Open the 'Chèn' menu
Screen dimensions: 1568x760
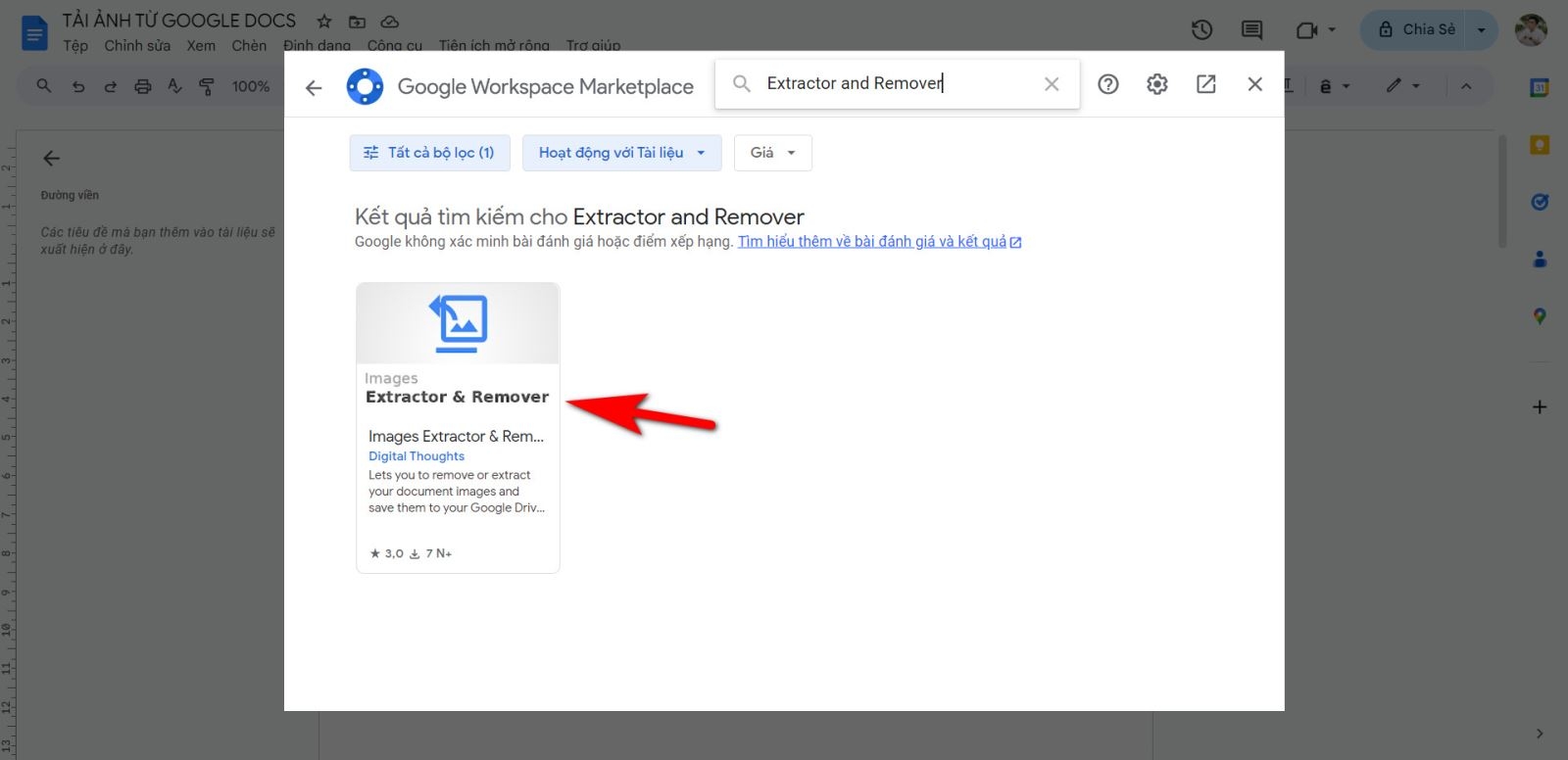(x=249, y=45)
